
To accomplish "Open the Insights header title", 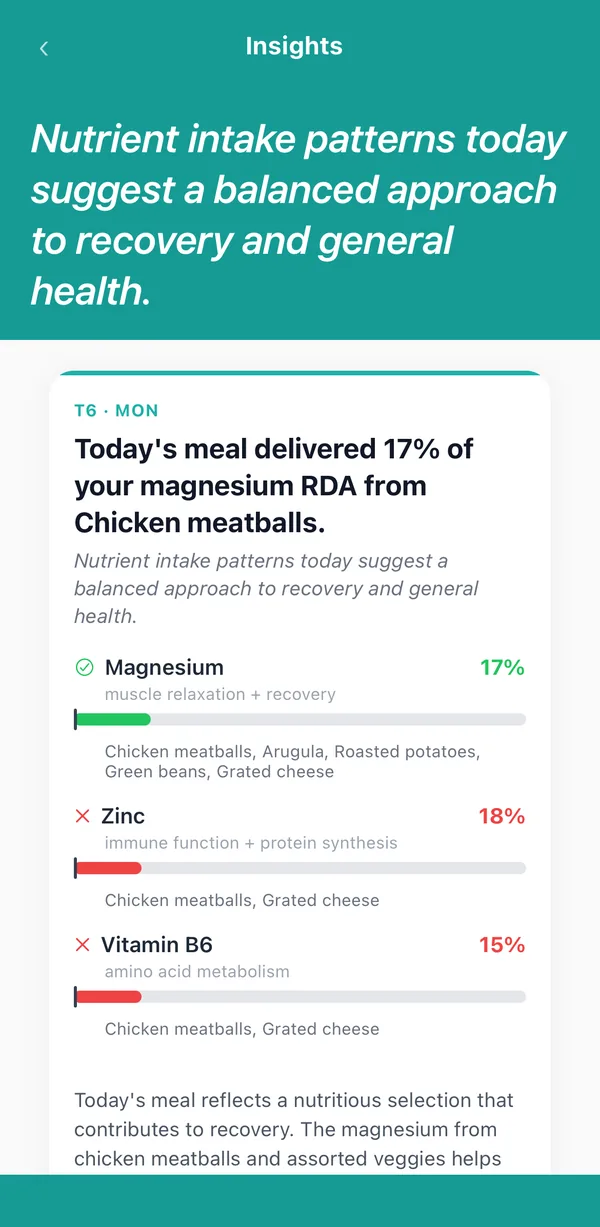I will (294, 46).
